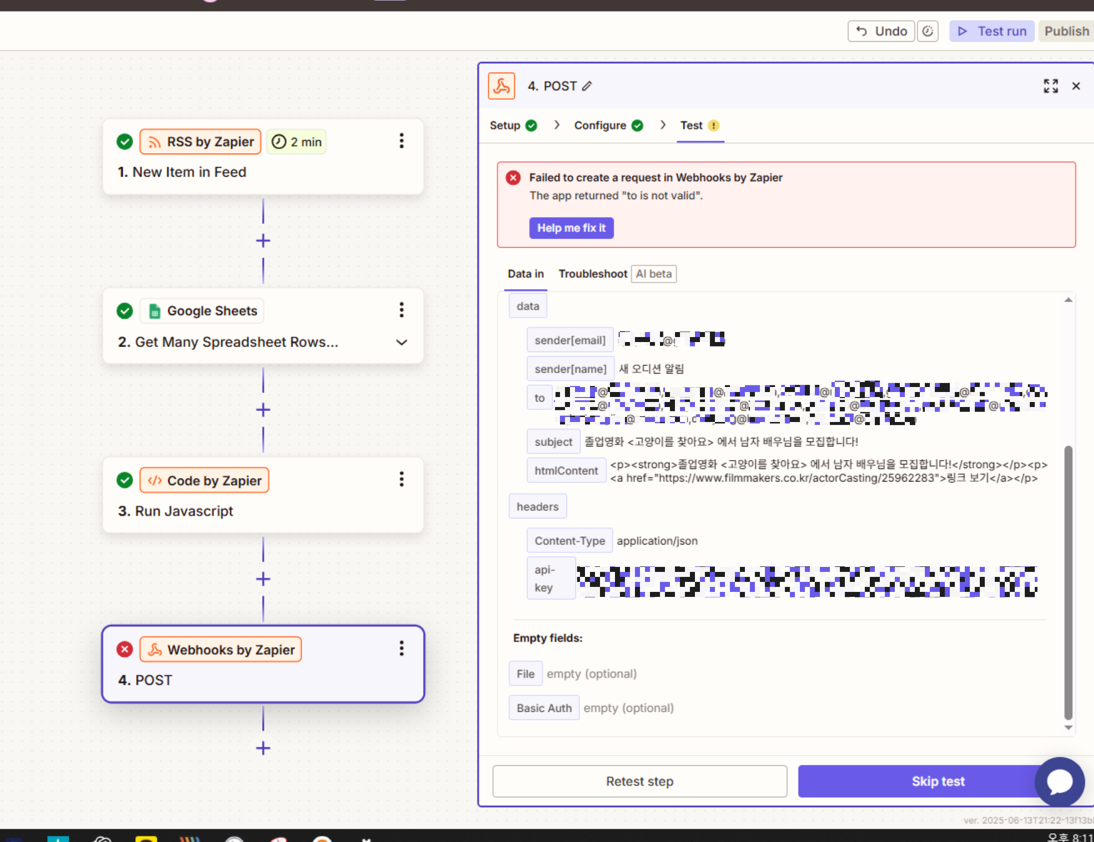Click the green check status on Code step
The height and width of the screenshot is (842, 1094).
[x=125, y=480]
